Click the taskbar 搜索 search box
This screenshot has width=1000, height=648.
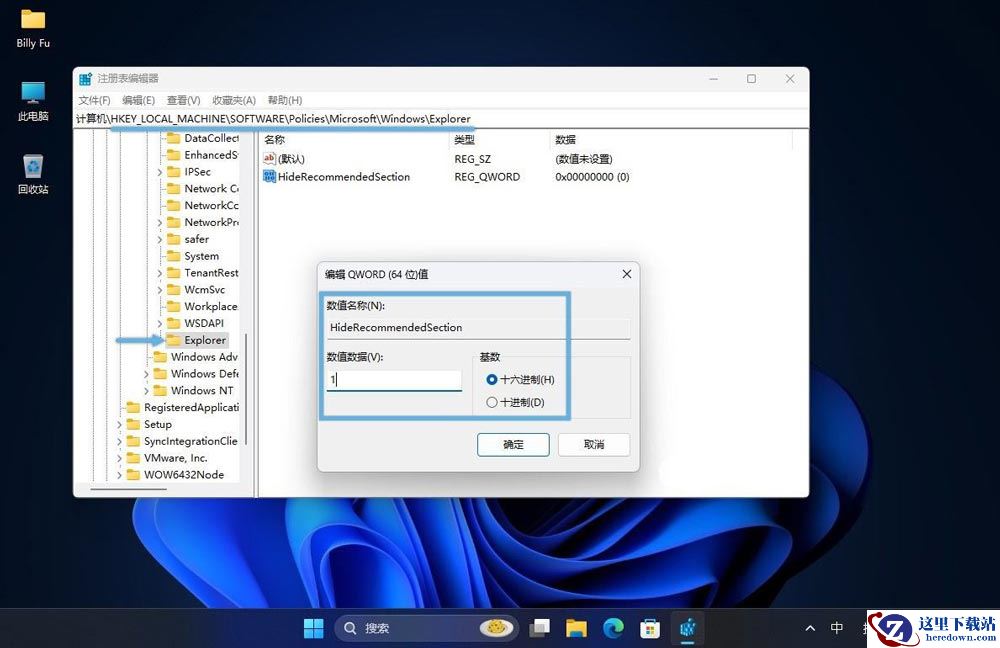[425, 628]
